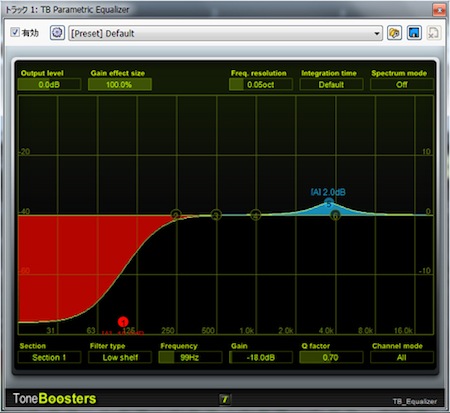Click the Q factor 0.70 field
The image size is (450, 413).
[331, 357]
